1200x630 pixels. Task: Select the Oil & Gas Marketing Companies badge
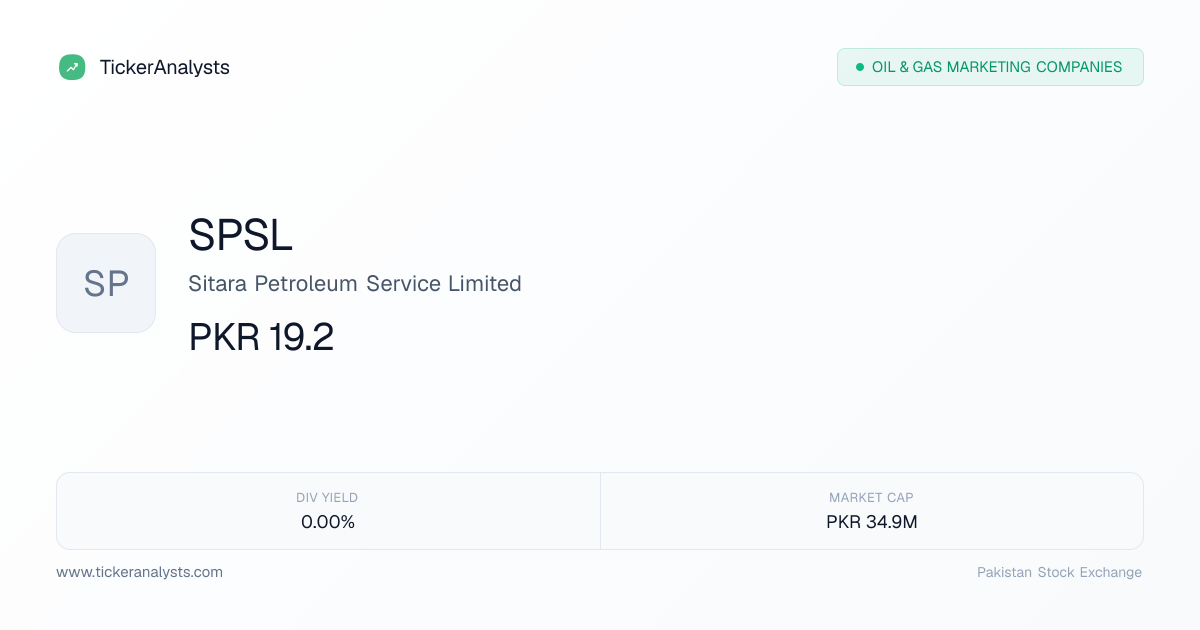pos(990,67)
